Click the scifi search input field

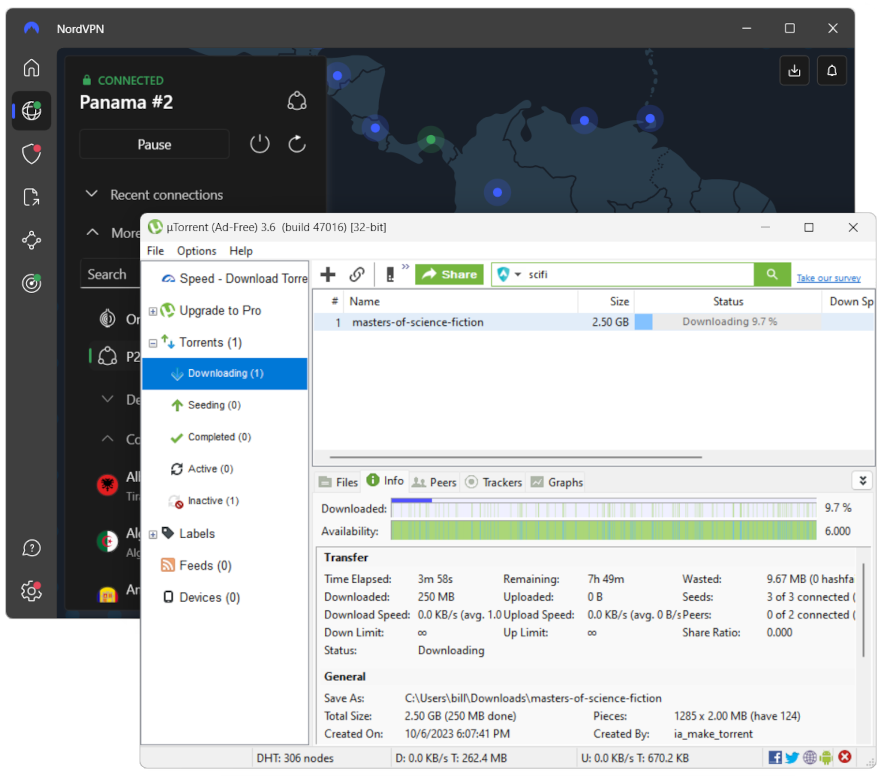[x=639, y=275]
